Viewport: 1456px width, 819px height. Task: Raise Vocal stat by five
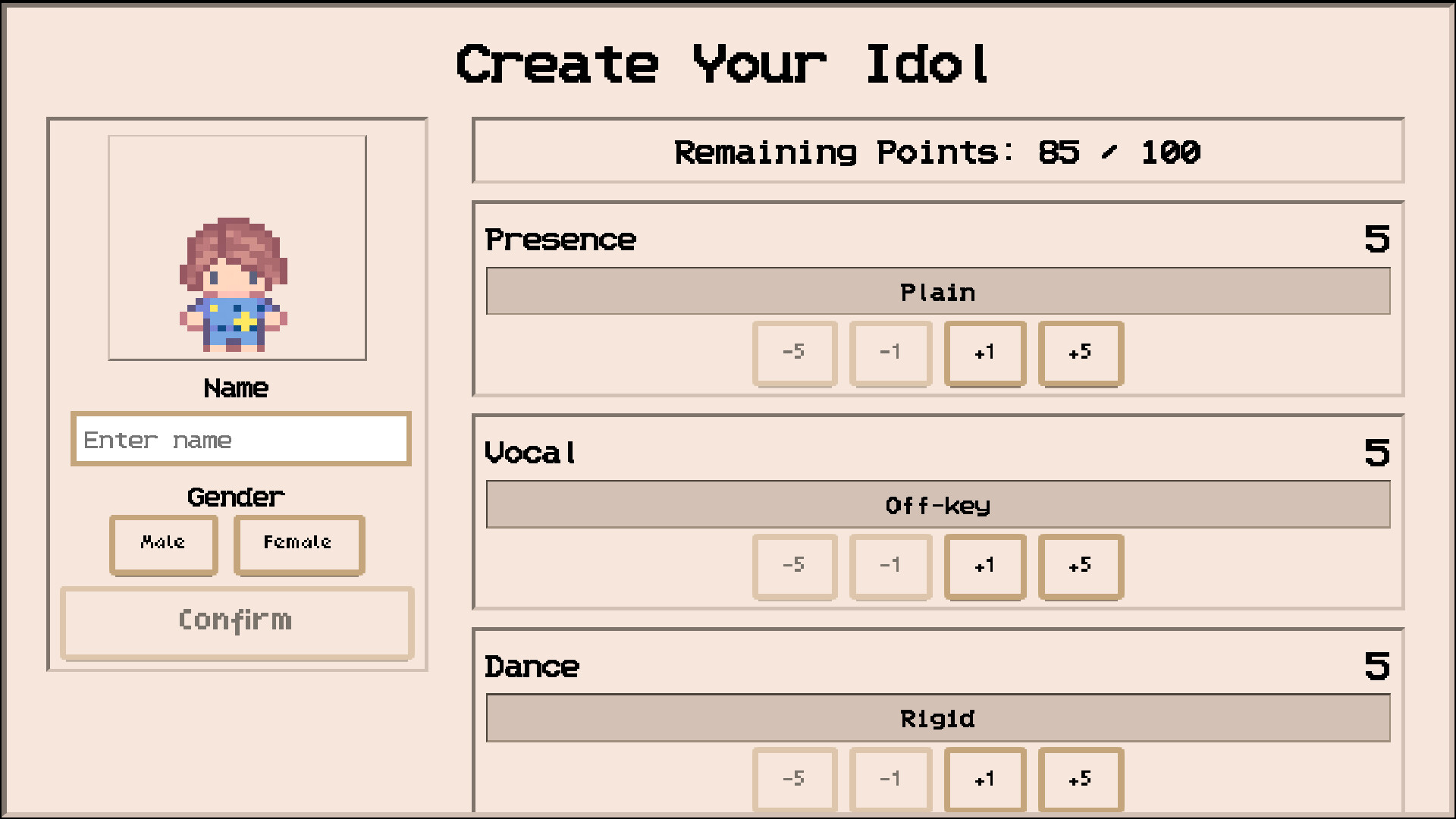pyautogui.click(x=1080, y=566)
